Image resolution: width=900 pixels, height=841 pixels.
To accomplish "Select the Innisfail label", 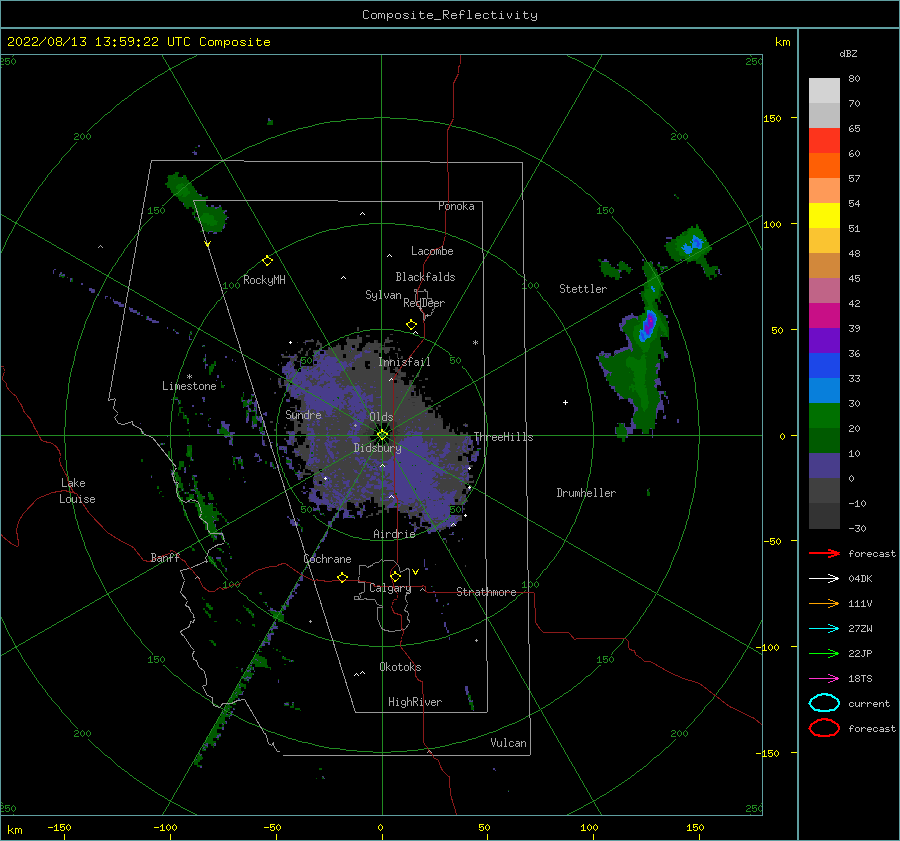I will (x=404, y=362).
